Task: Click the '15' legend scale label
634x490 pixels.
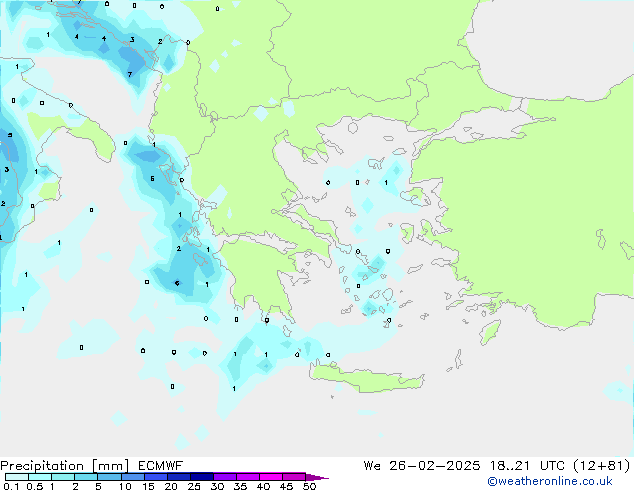Action: (x=148, y=486)
